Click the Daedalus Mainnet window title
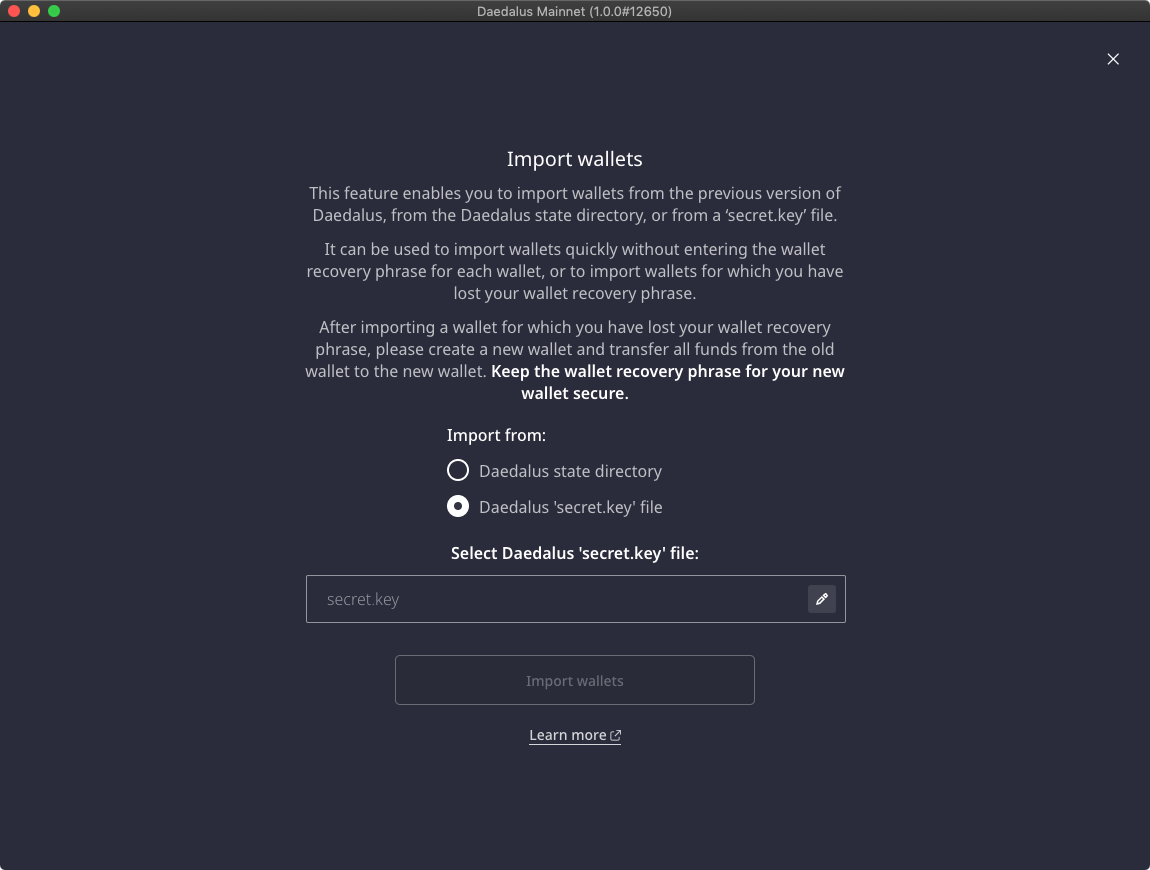 coord(574,11)
